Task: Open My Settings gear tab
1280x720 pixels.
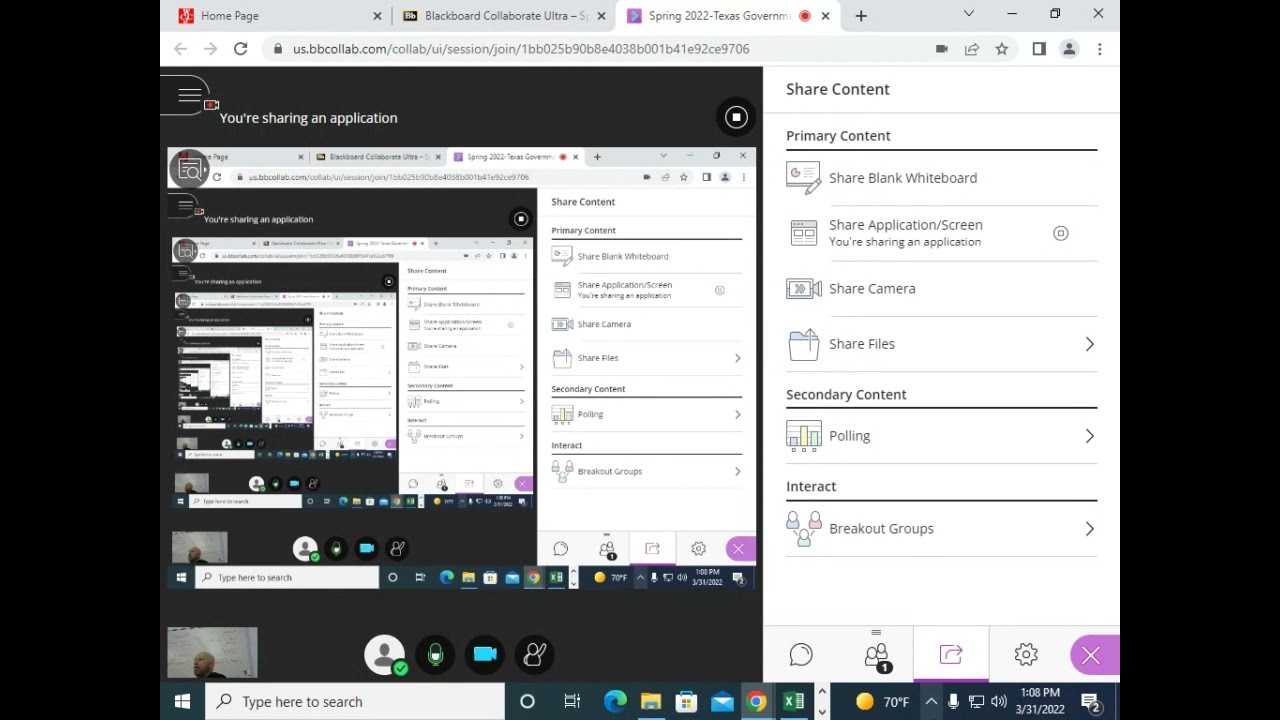Action: pyautogui.click(x=1026, y=655)
